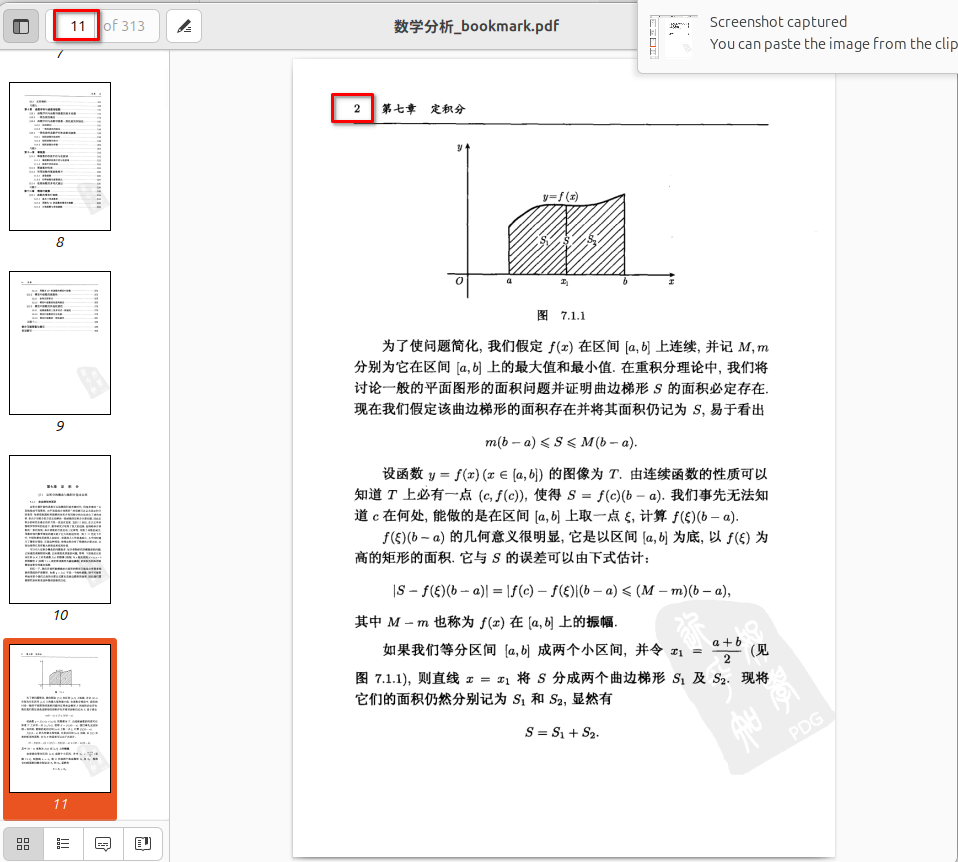
Task: Open the annotate document pencil tool
Action: (x=183, y=26)
